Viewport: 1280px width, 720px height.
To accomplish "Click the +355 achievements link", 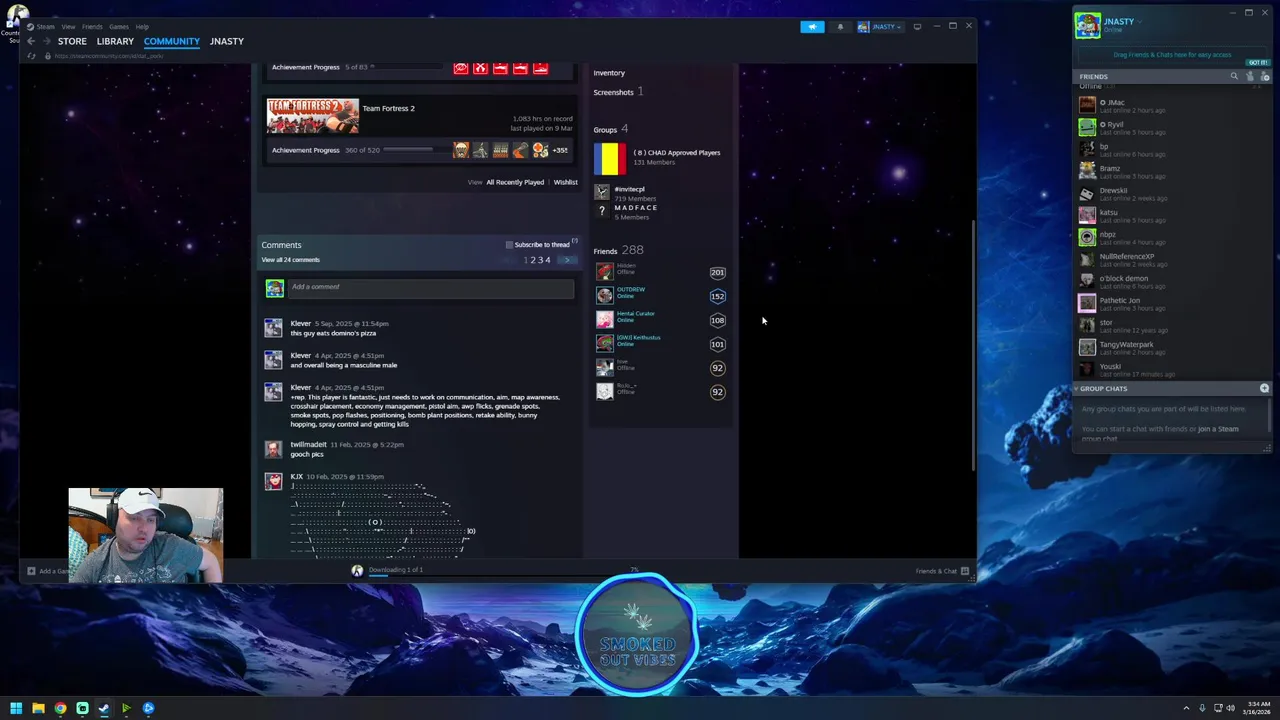I will click(560, 150).
